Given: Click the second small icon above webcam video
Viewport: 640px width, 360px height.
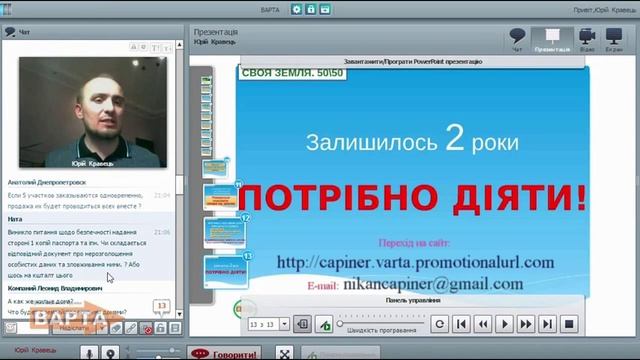Looking at the screenshot, I should [144, 47].
